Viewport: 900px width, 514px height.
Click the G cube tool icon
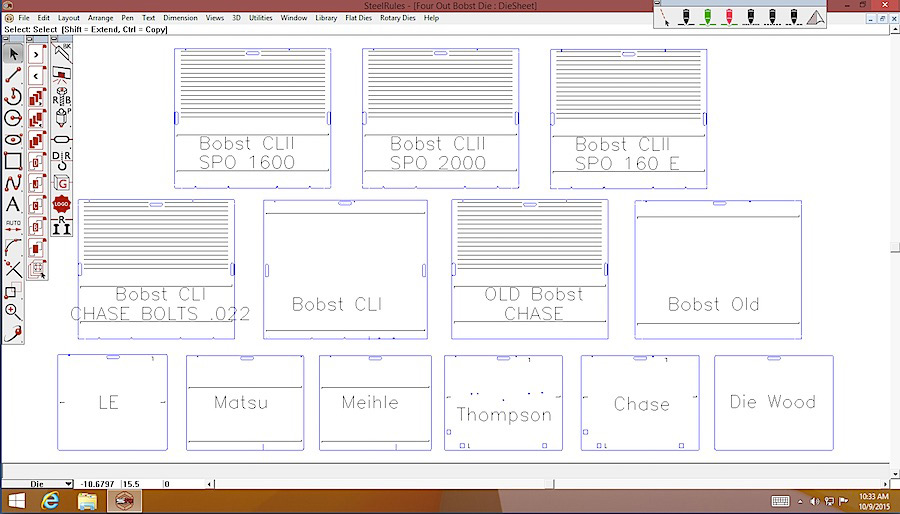point(62,184)
